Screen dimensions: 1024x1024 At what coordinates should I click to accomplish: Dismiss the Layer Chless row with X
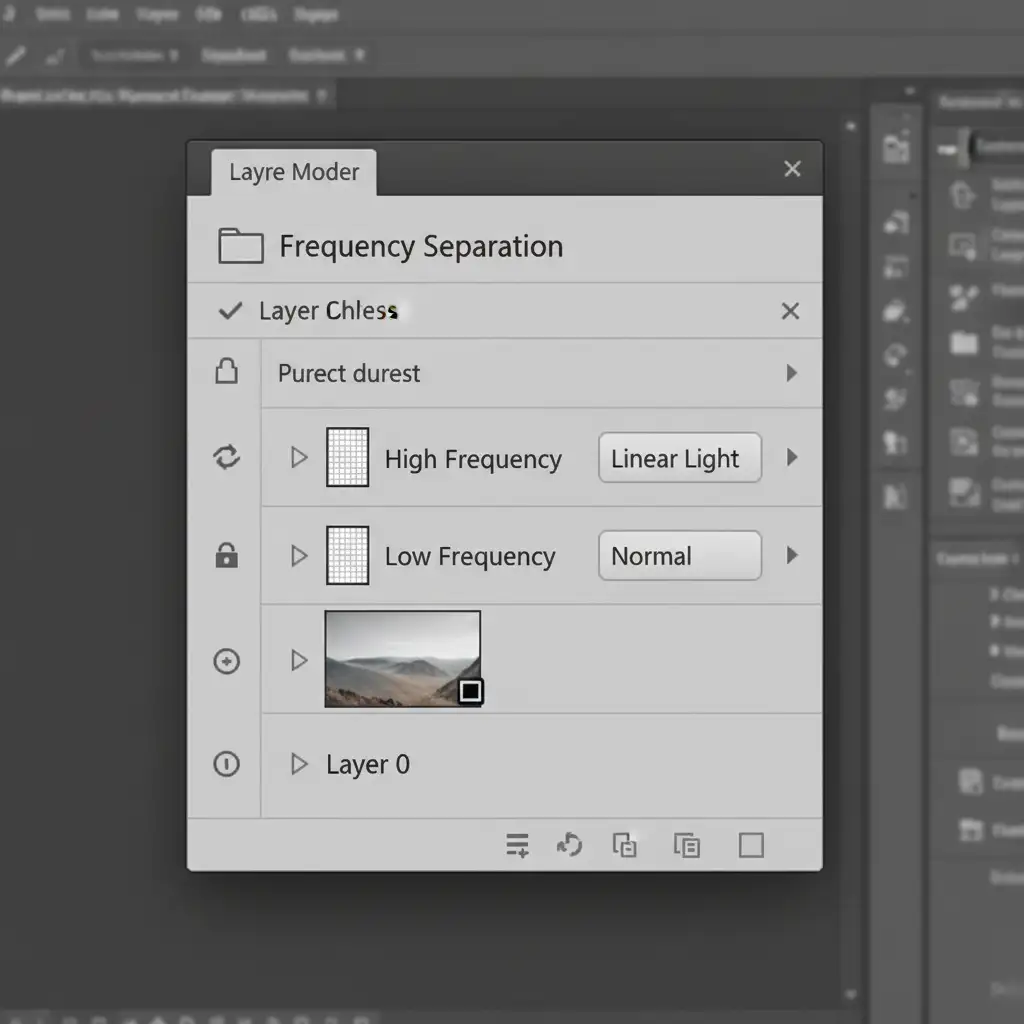[790, 311]
